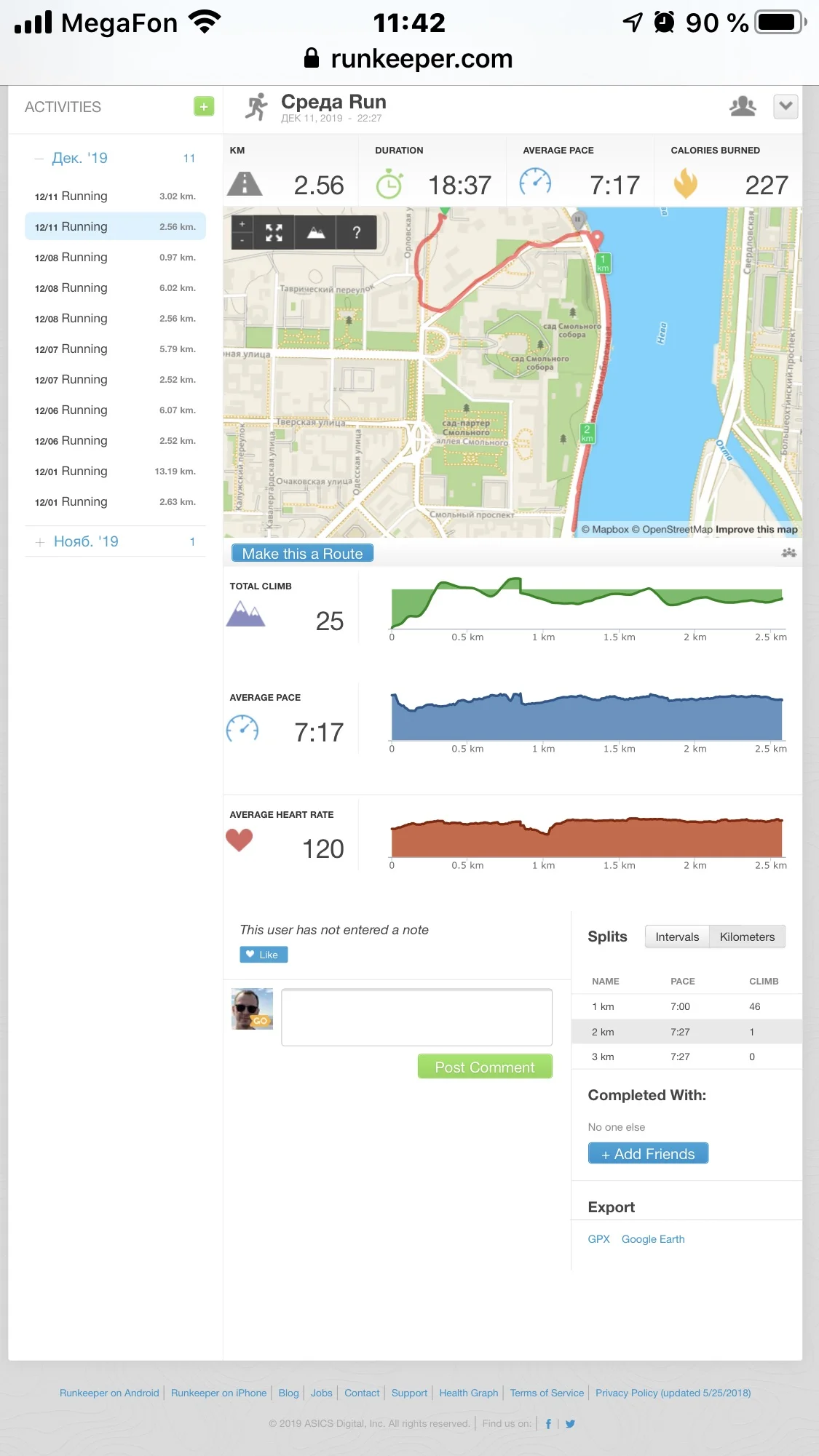Open 12/06 Running 2.52 km activity
Viewport: 819px width, 1456px height.
click(x=115, y=441)
